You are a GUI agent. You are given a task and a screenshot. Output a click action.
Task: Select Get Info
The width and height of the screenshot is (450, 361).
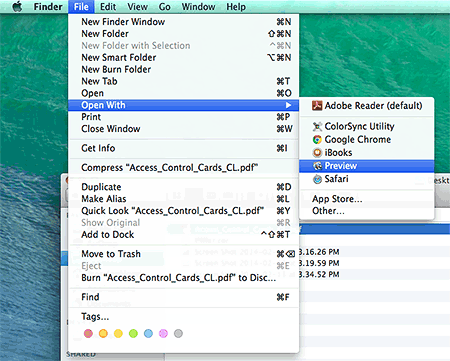pos(183,148)
